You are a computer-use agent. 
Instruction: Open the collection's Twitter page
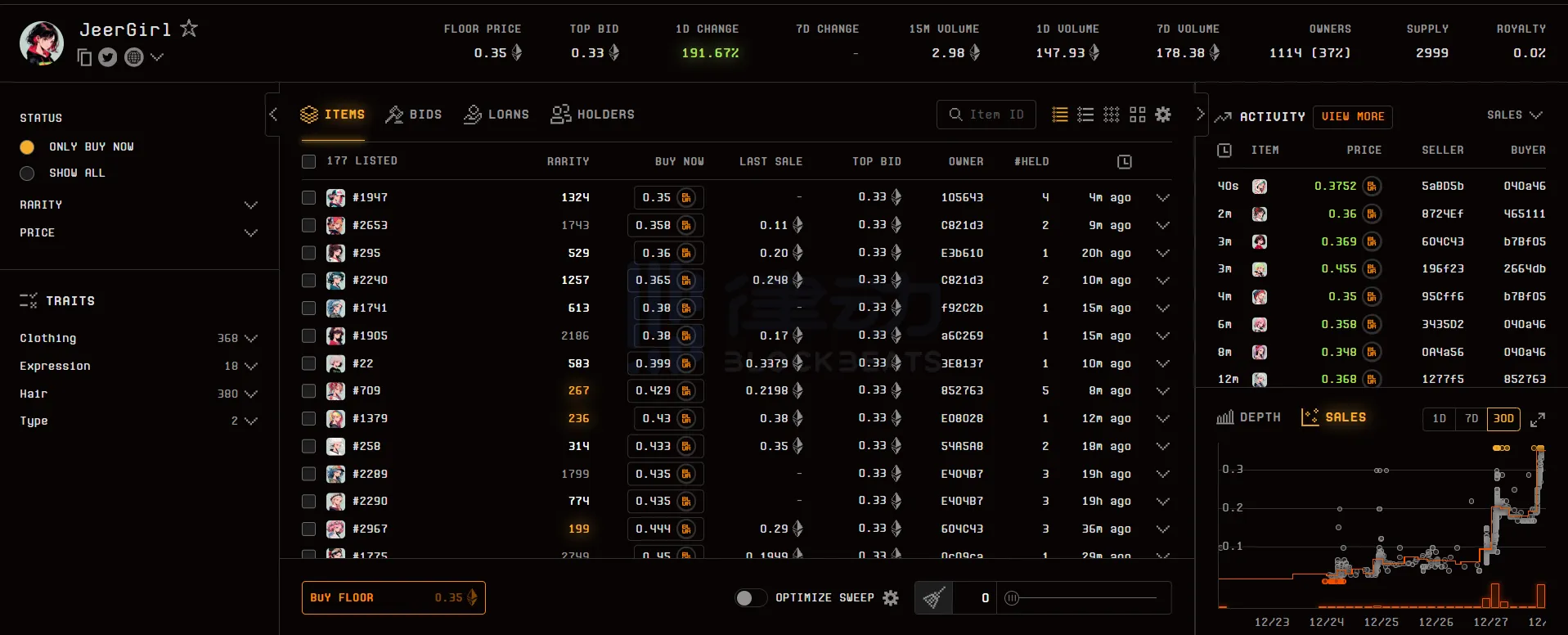pos(108,57)
